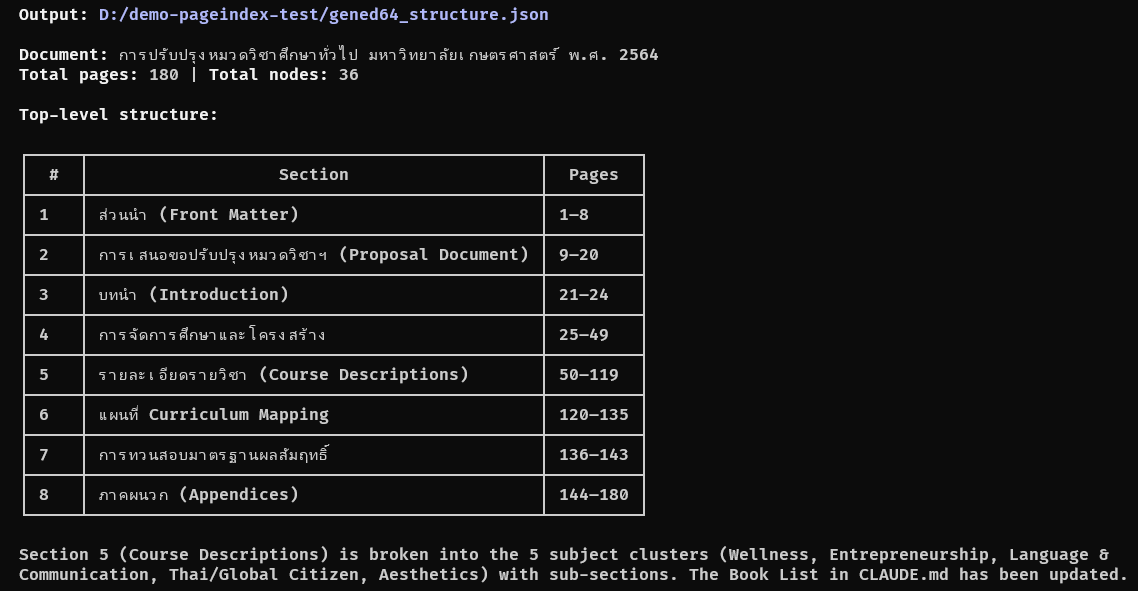Click row number 4 in table
1138x591 pixels.
[44, 335]
